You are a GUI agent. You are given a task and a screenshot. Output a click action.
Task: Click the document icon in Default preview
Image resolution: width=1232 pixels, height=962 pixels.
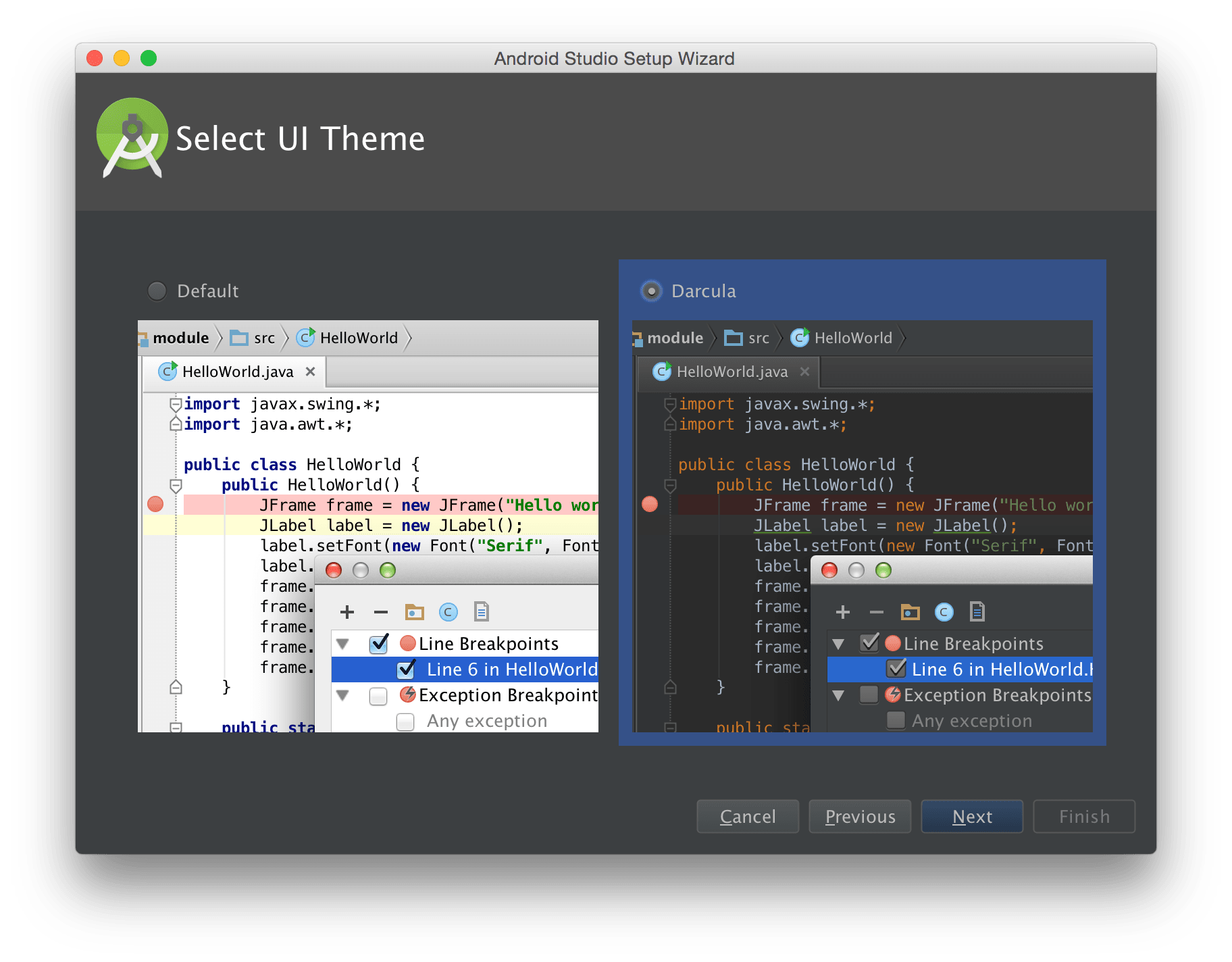click(482, 611)
